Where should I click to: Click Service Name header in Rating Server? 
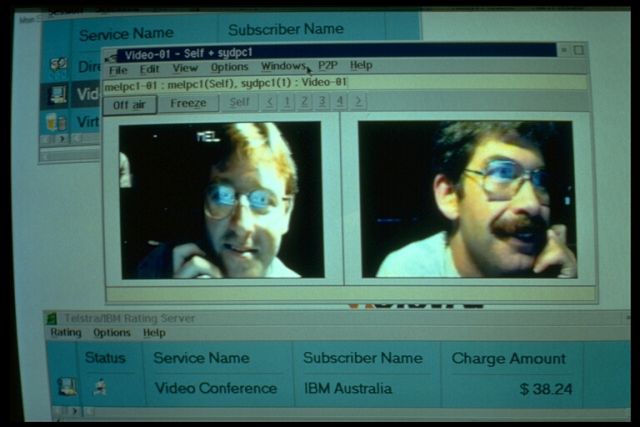[201, 358]
